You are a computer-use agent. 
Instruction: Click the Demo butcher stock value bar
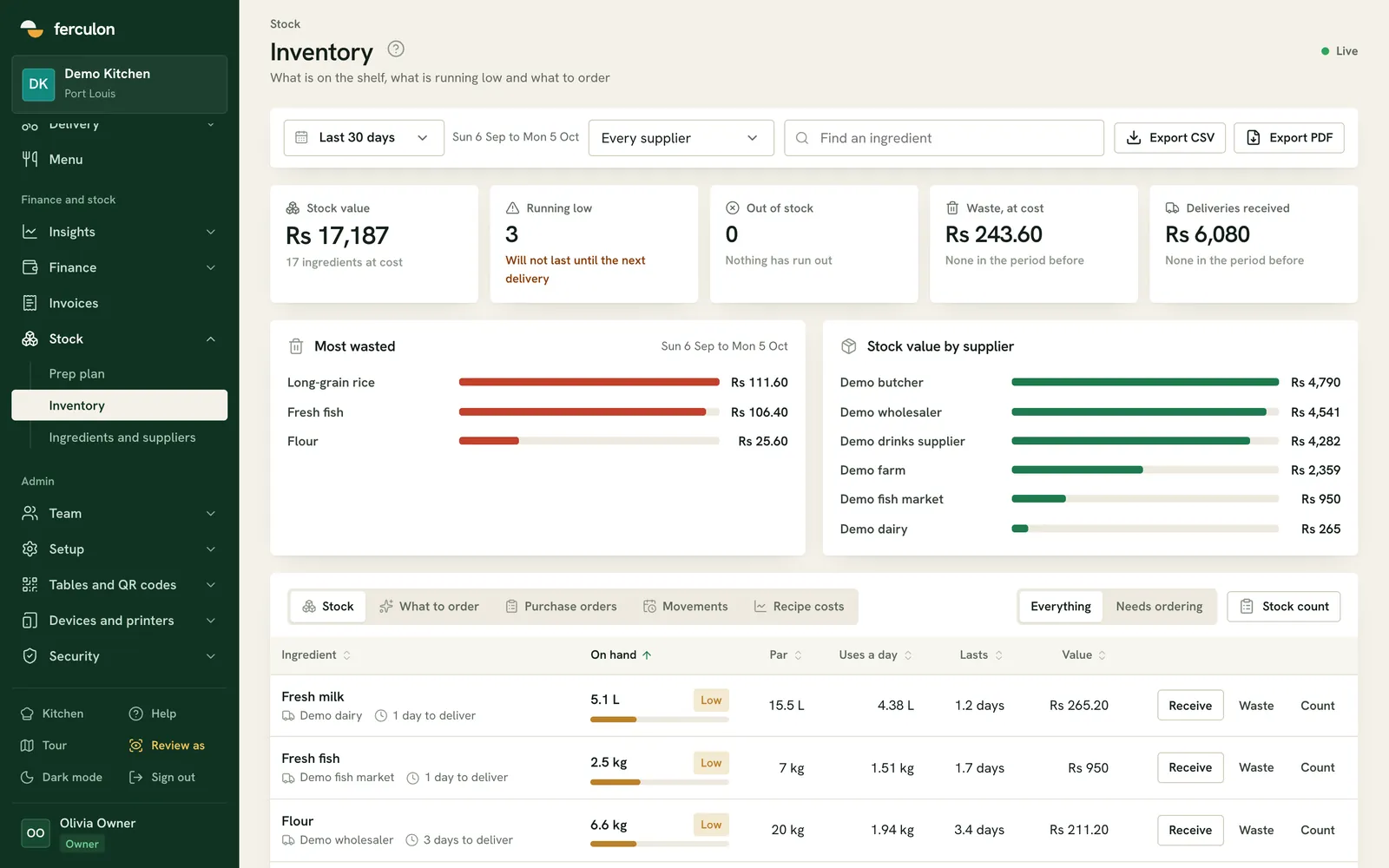(1145, 382)
